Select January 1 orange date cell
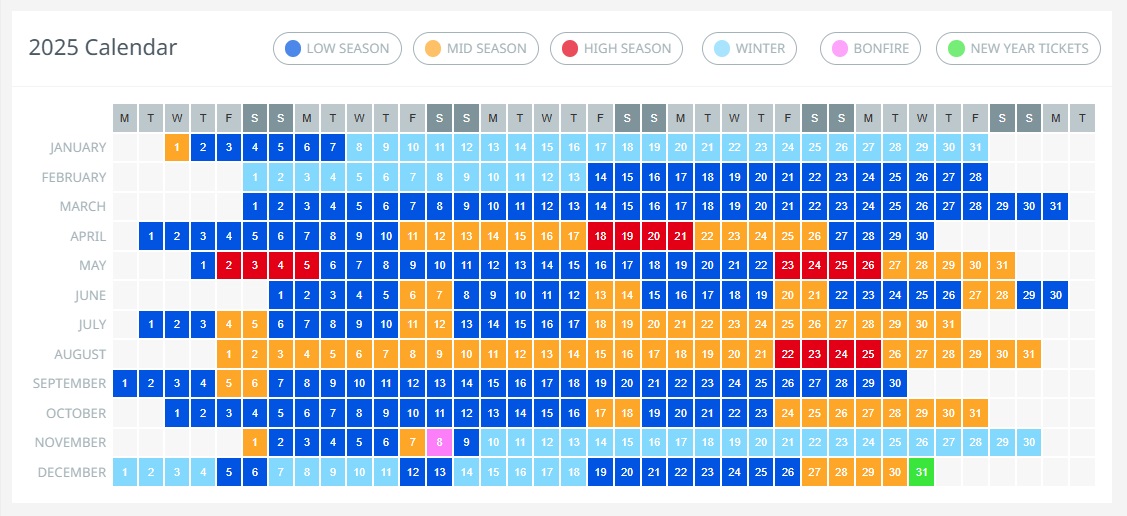The image size is (1127, 516). (177, 148)
